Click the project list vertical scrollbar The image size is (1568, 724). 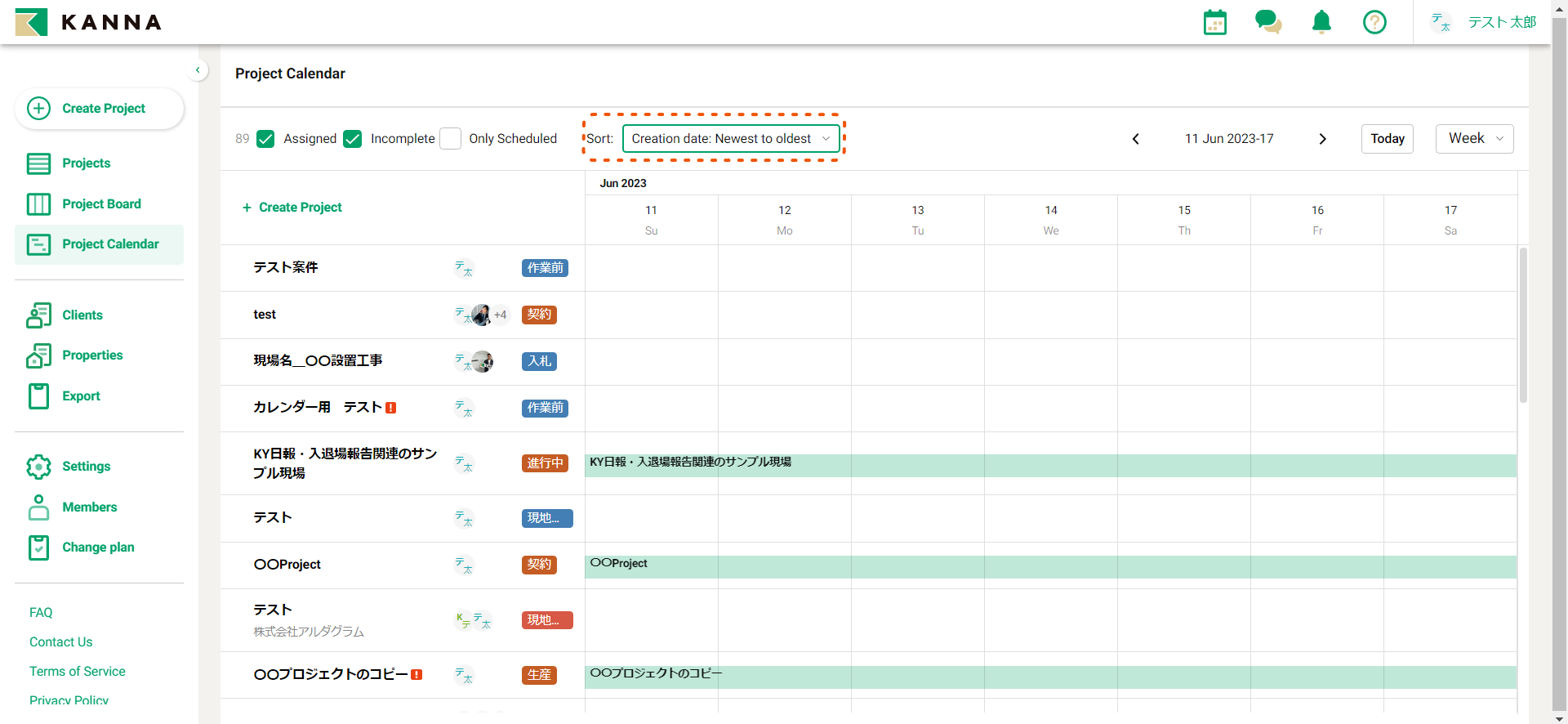coord(1523,325)
